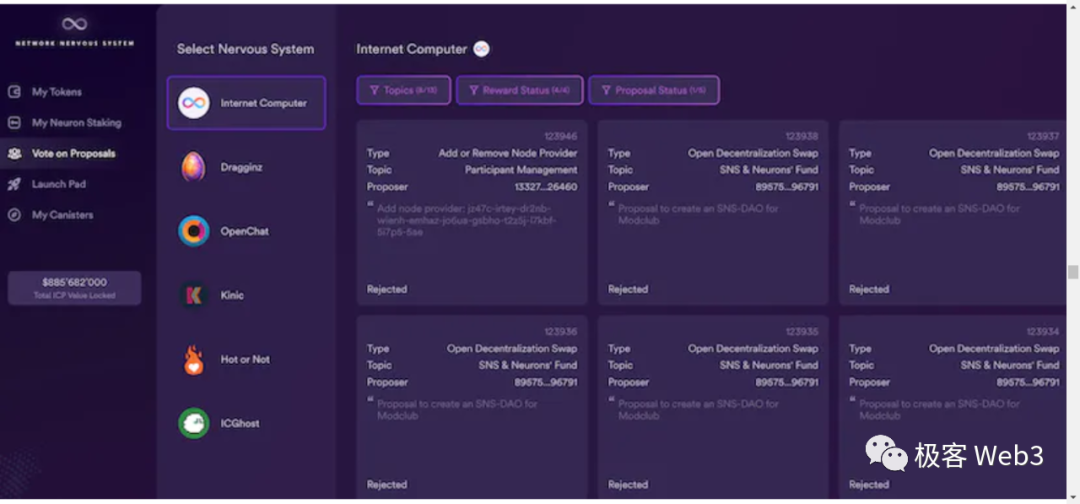Click 'SNS & Neurons' Fund' in proposal 123935
Image resolution: width=1080 pixels, height=504 pixels.
769,365
